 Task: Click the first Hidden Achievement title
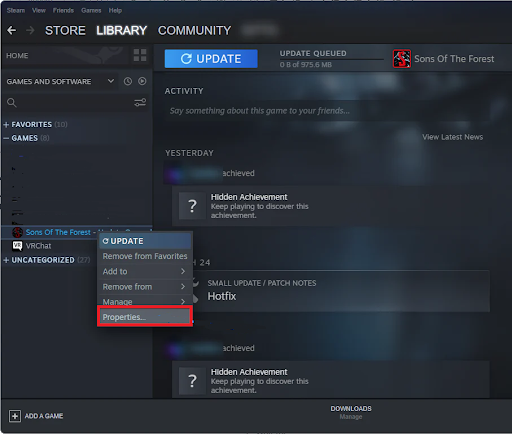point(249,197)
